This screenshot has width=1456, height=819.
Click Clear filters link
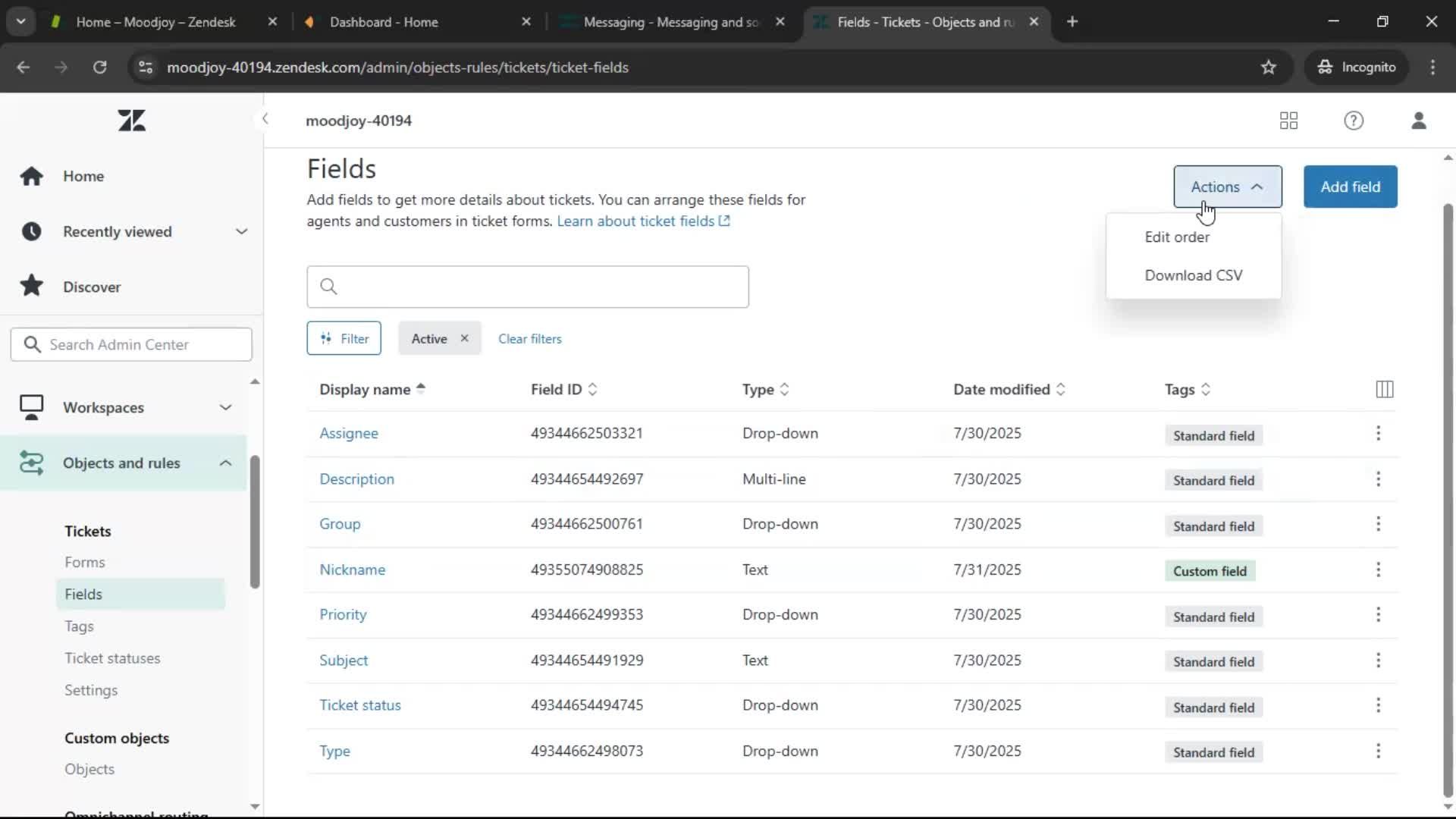tap(529, 339)
